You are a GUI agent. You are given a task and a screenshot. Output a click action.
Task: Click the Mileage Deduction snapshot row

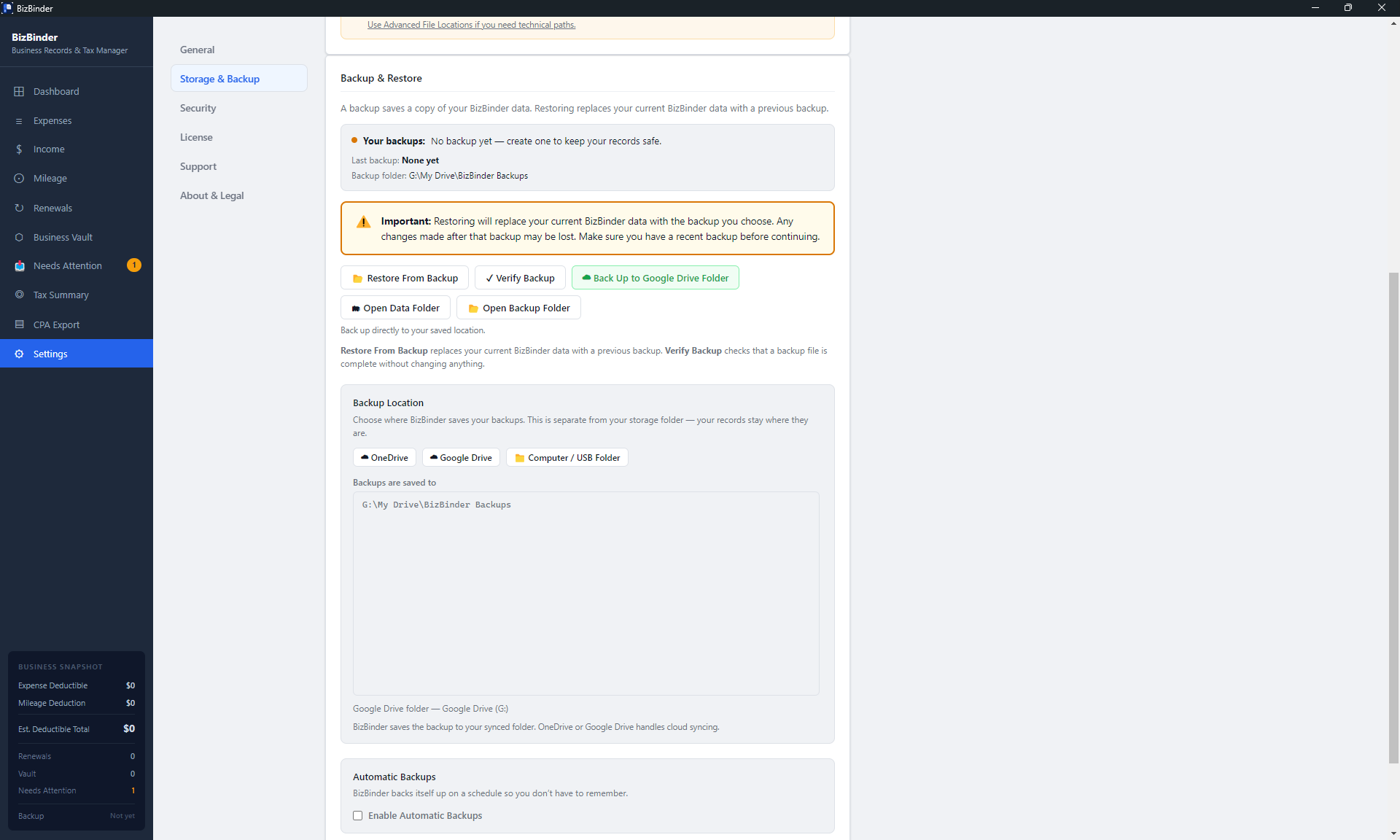coord(77,703)
